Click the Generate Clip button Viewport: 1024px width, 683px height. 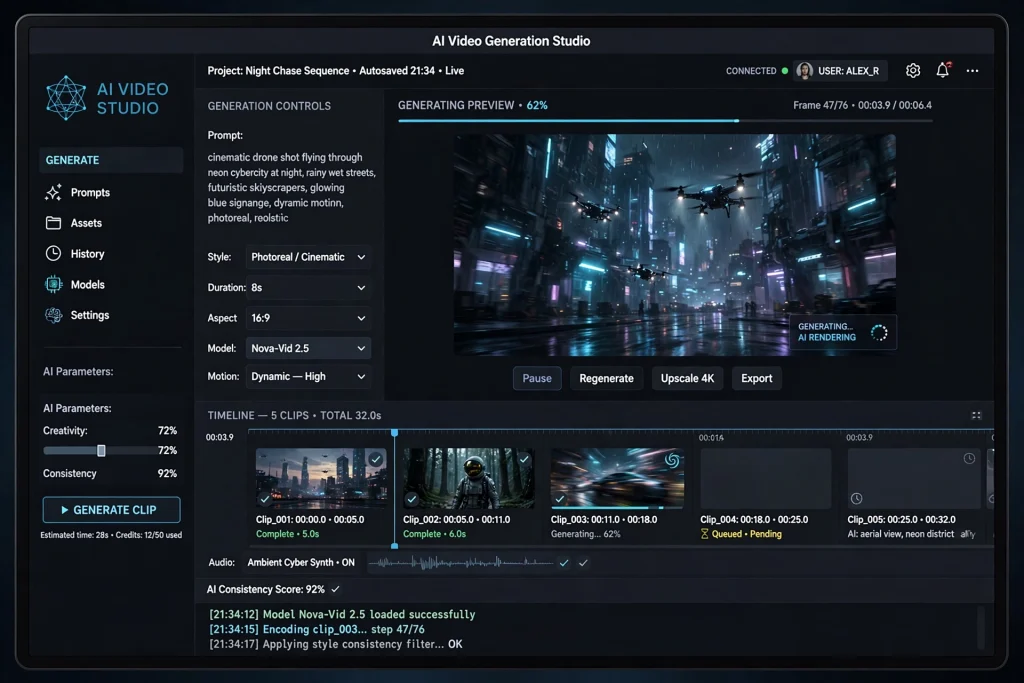(x=111, y=510)
